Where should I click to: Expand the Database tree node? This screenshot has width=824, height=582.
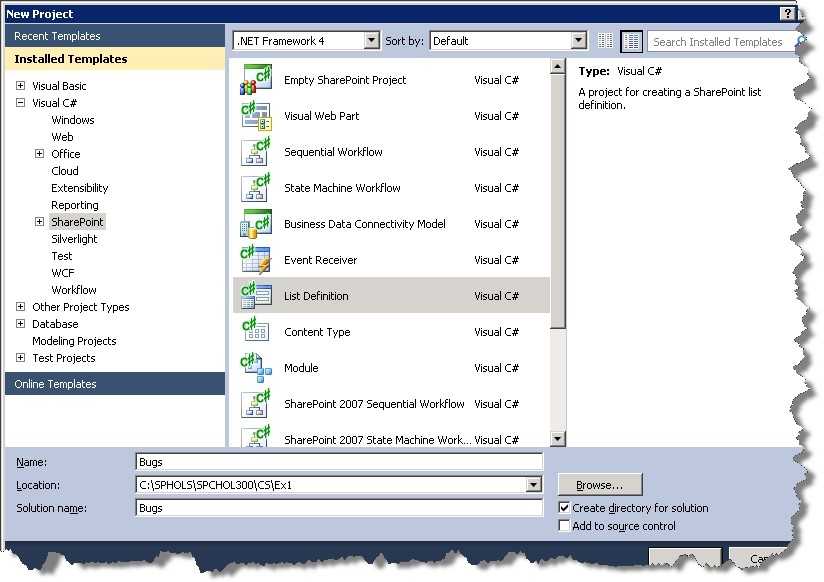click(20, 323)
